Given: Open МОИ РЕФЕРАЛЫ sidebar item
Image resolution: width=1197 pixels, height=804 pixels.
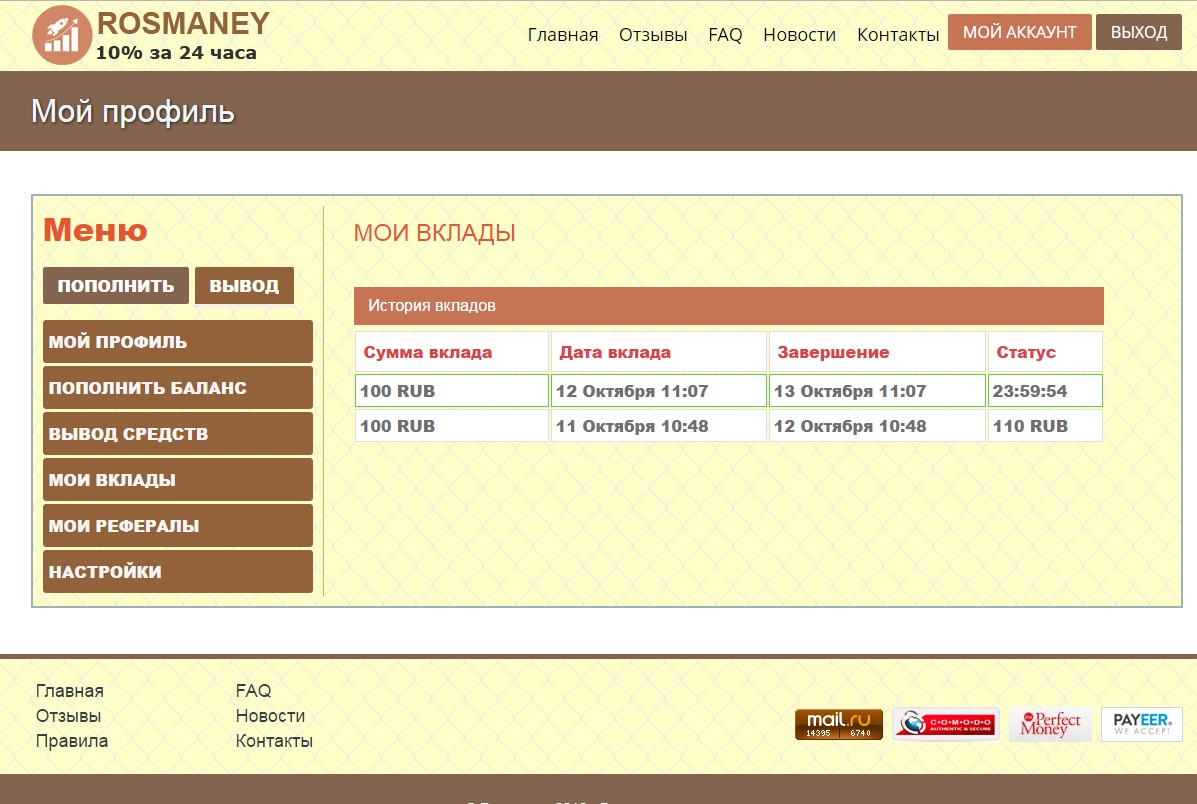Looking at the screenshot, I should [x=178, y=526].
